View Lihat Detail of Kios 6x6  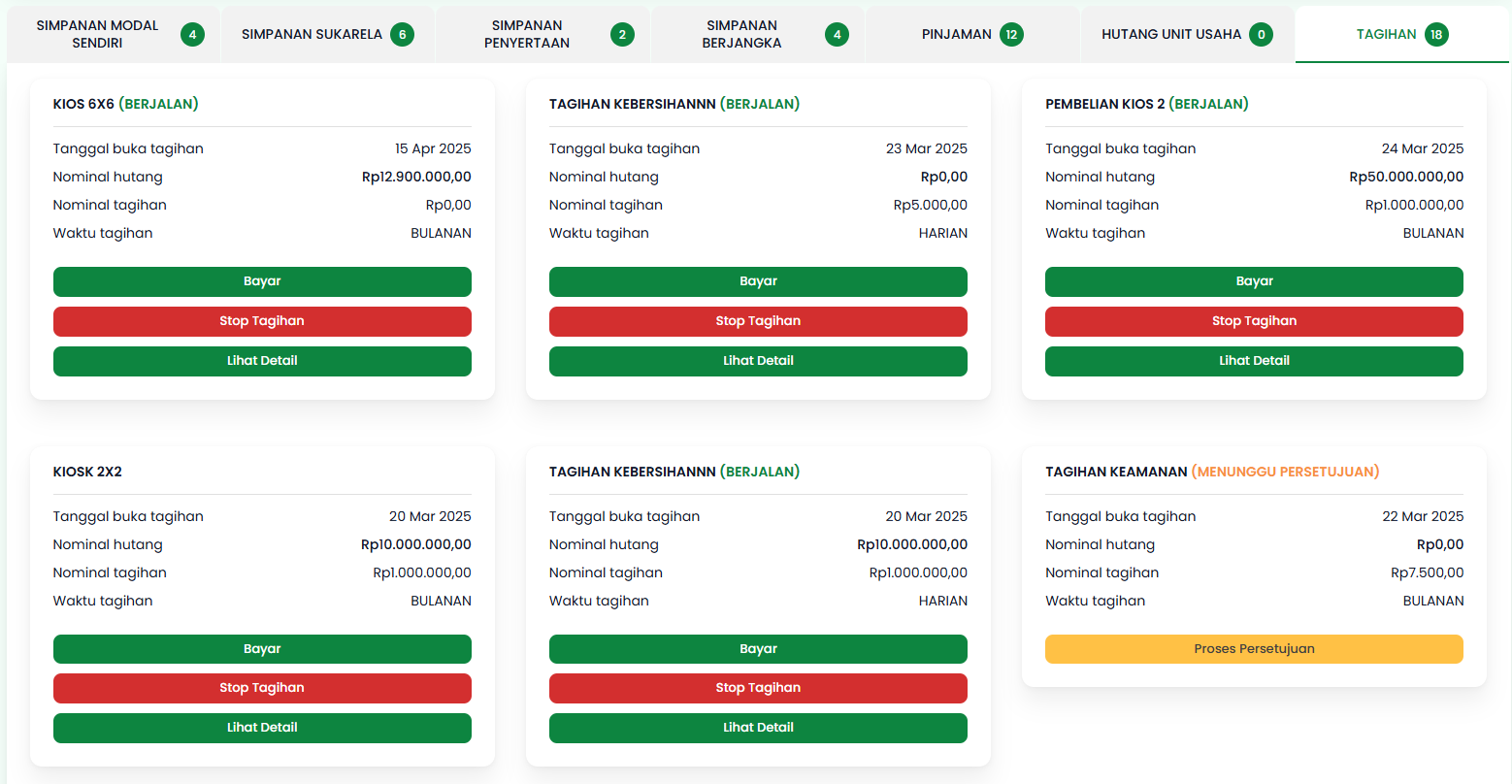262,361
